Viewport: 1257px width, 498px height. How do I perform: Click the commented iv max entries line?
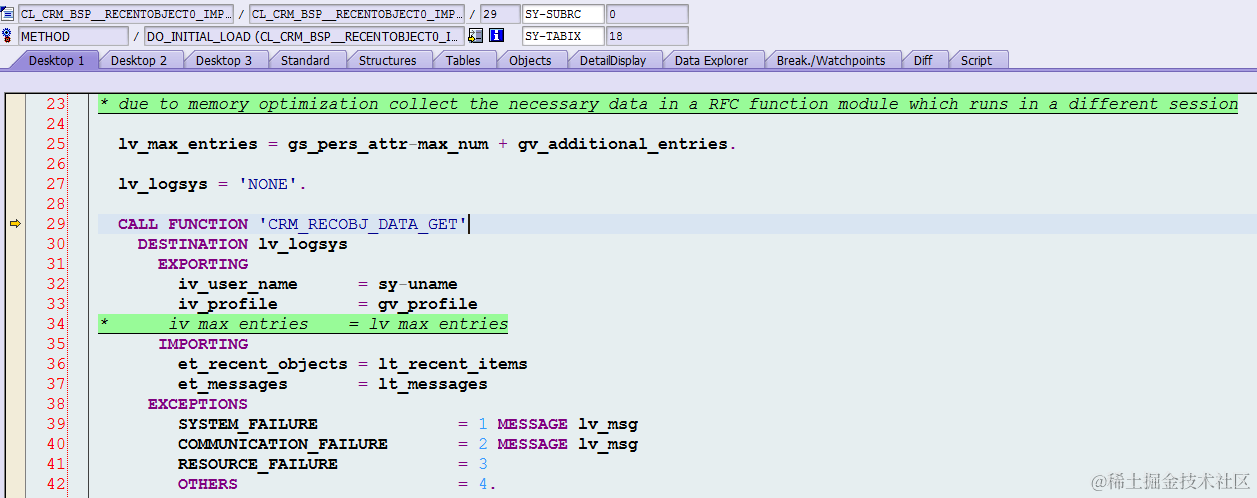pyautogui.click(x=303, y=324)
